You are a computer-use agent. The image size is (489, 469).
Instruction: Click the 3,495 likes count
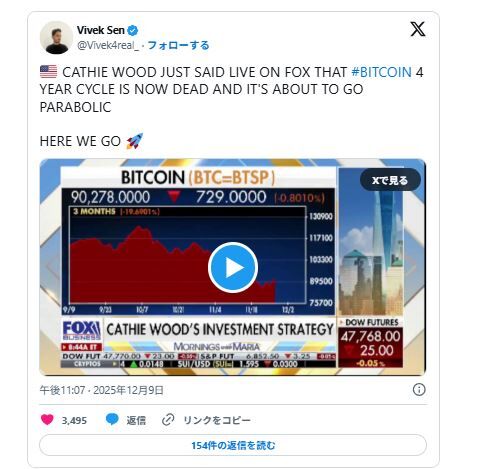pyautogui.click(x=74, y=420)
